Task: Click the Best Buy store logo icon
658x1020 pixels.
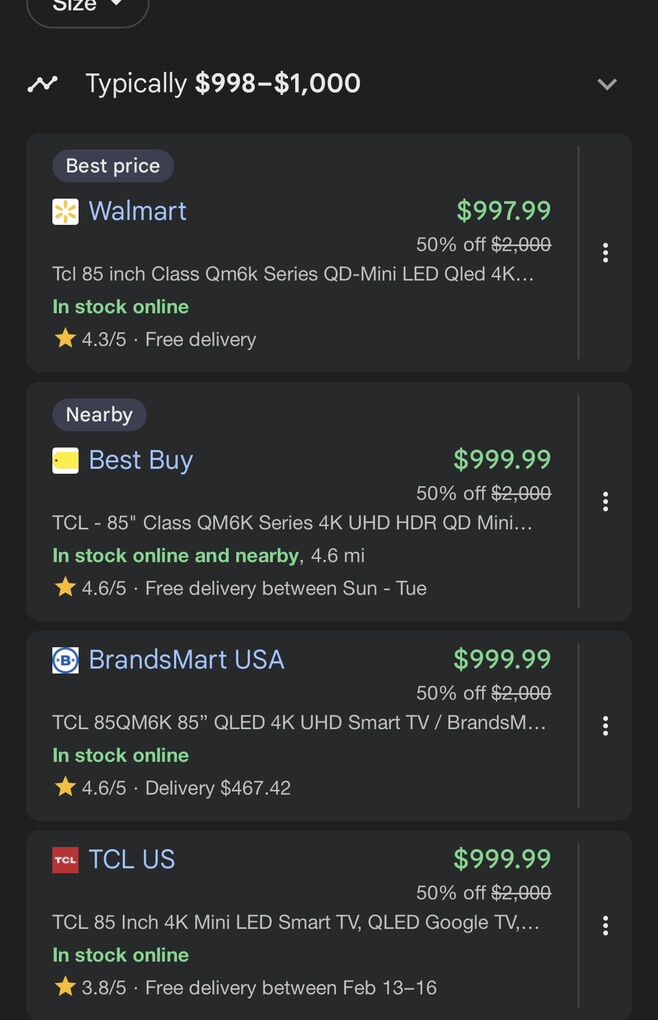Action: point(65,461)
